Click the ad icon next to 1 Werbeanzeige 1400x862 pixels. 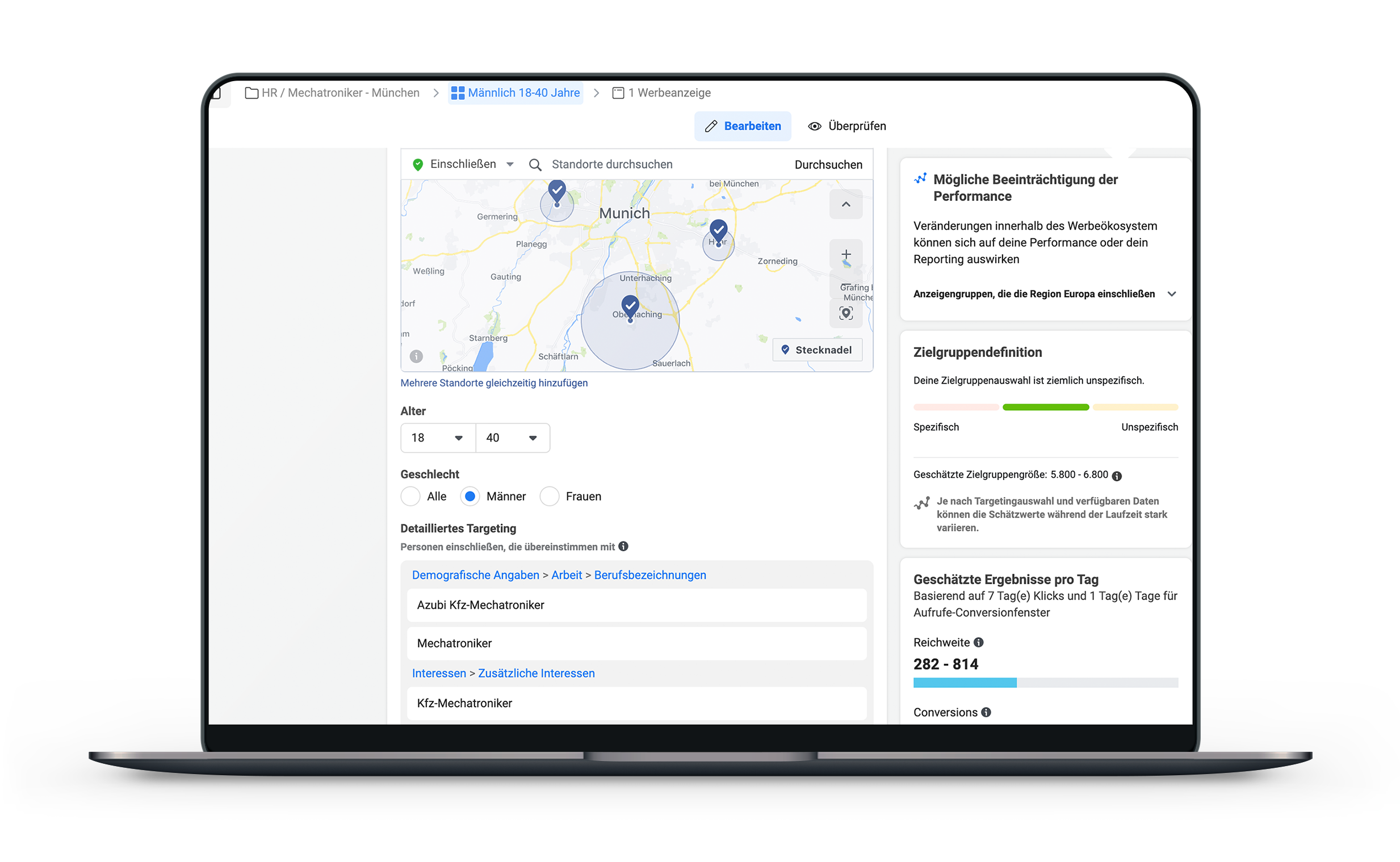pyautogui.click(x=618, y=93)
